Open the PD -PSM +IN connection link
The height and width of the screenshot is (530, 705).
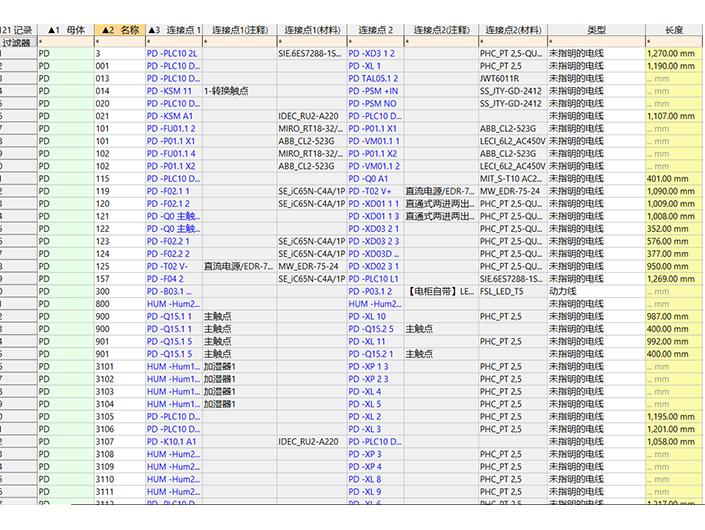point(373,91)
